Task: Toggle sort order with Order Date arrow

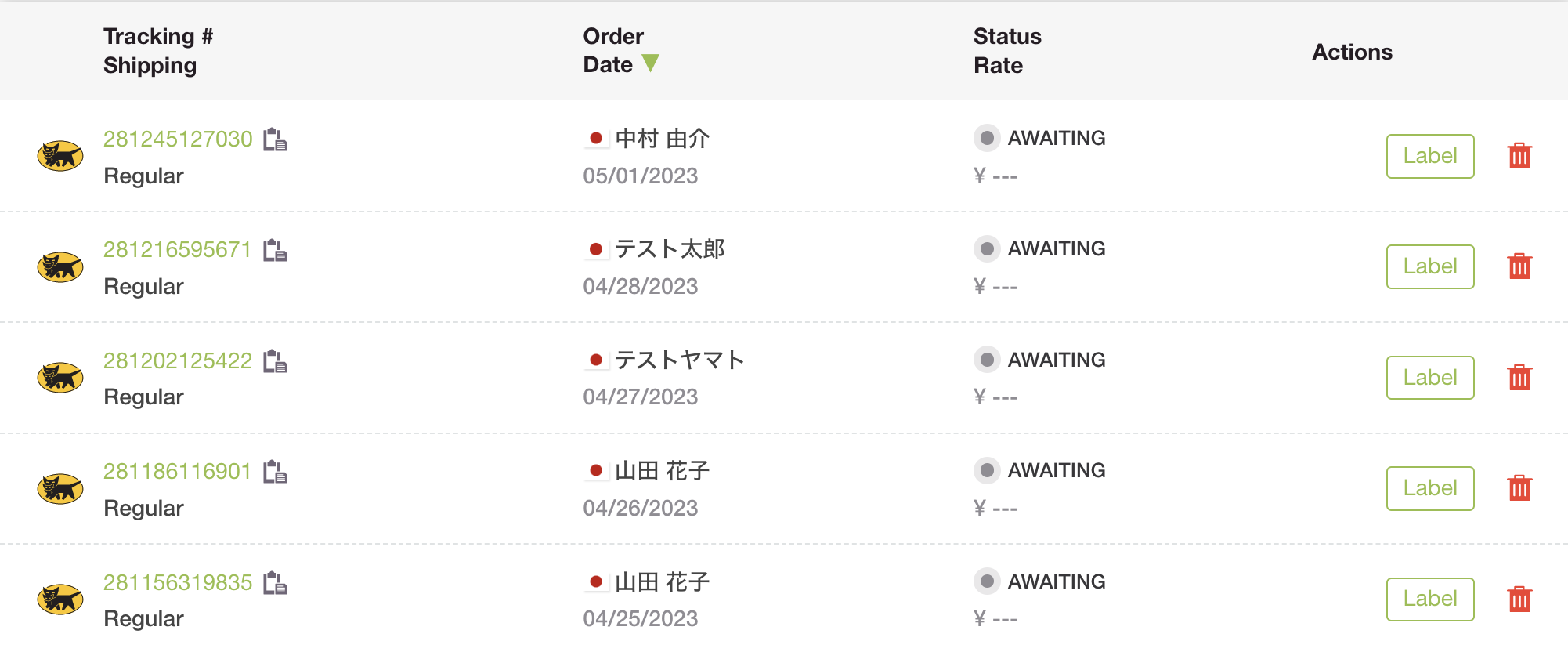Action: (650, 63)
